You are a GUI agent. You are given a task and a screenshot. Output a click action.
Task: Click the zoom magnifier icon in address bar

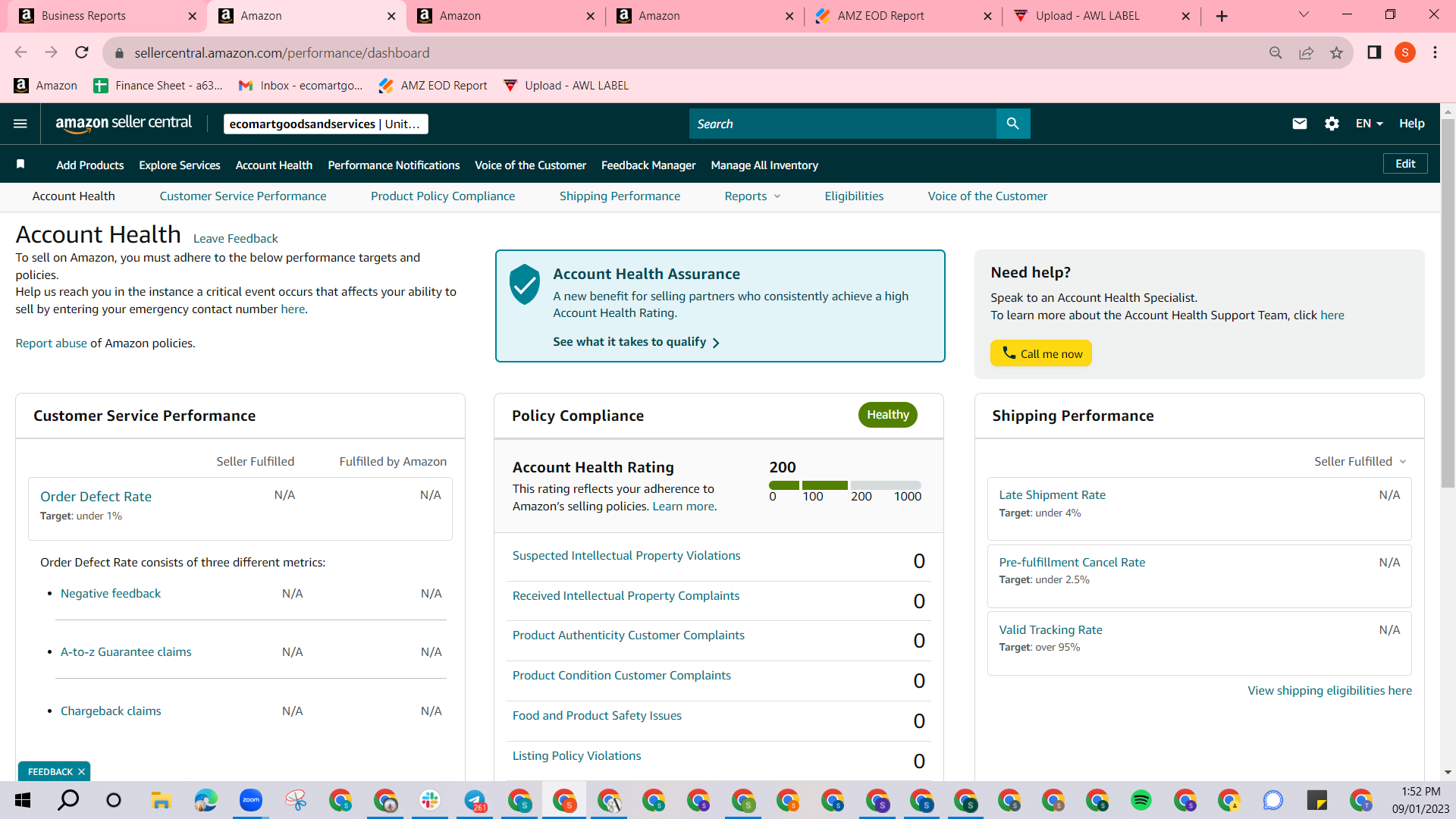coord(1276,52)
